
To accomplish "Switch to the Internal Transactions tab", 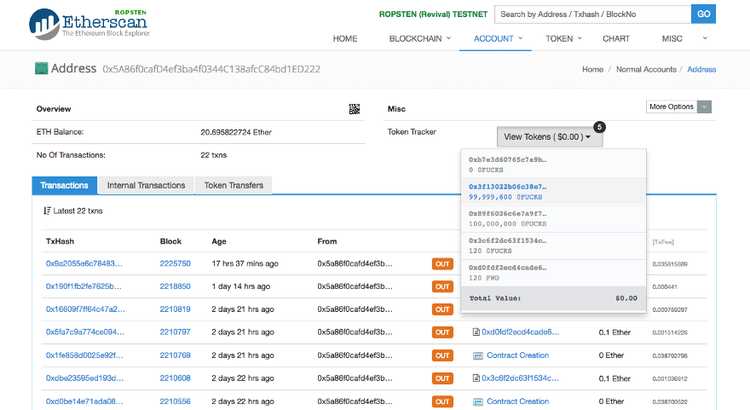I will tap(148, 185).
